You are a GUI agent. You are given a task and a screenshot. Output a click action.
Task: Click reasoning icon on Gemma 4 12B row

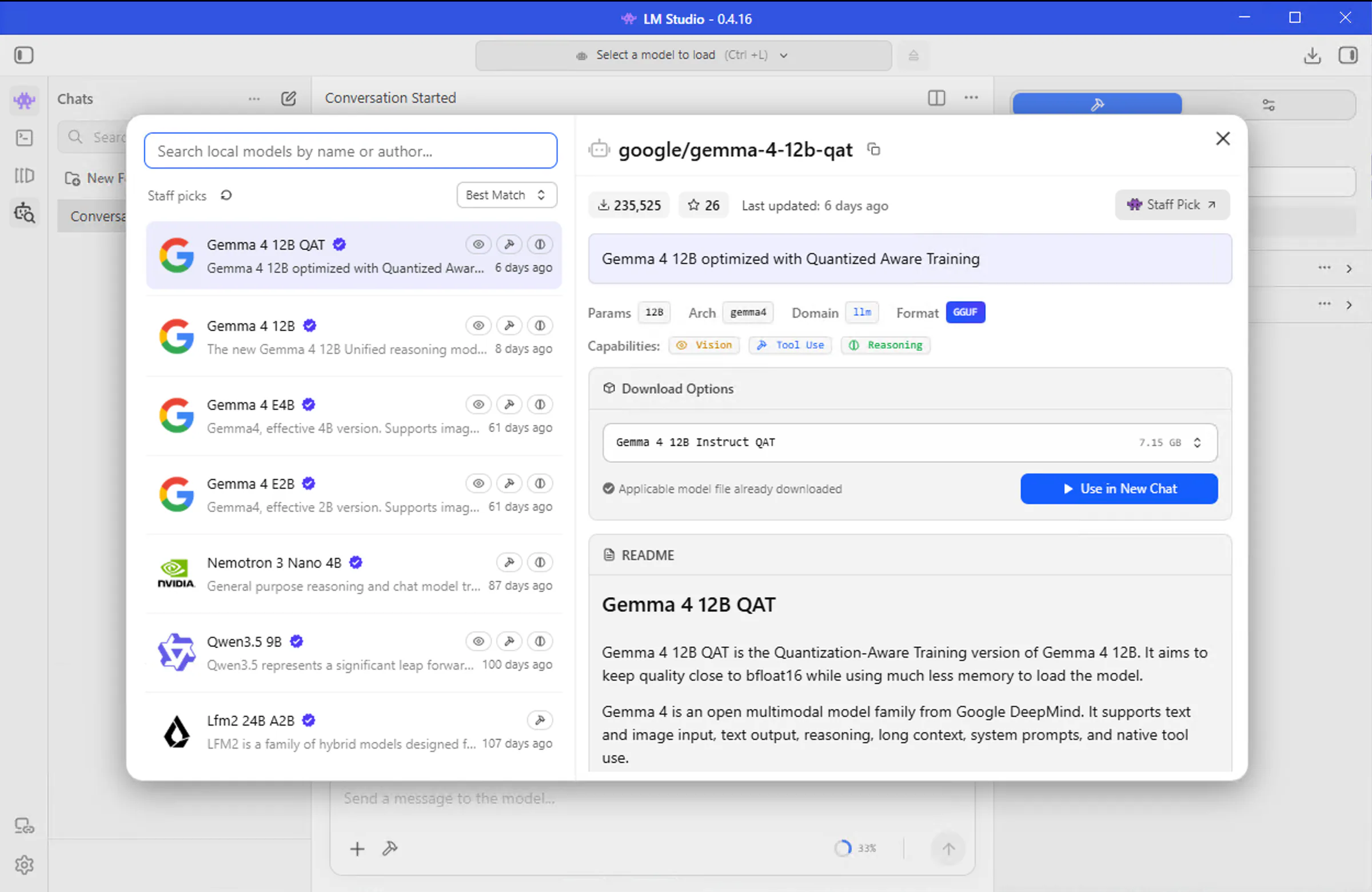coord(540,326)
